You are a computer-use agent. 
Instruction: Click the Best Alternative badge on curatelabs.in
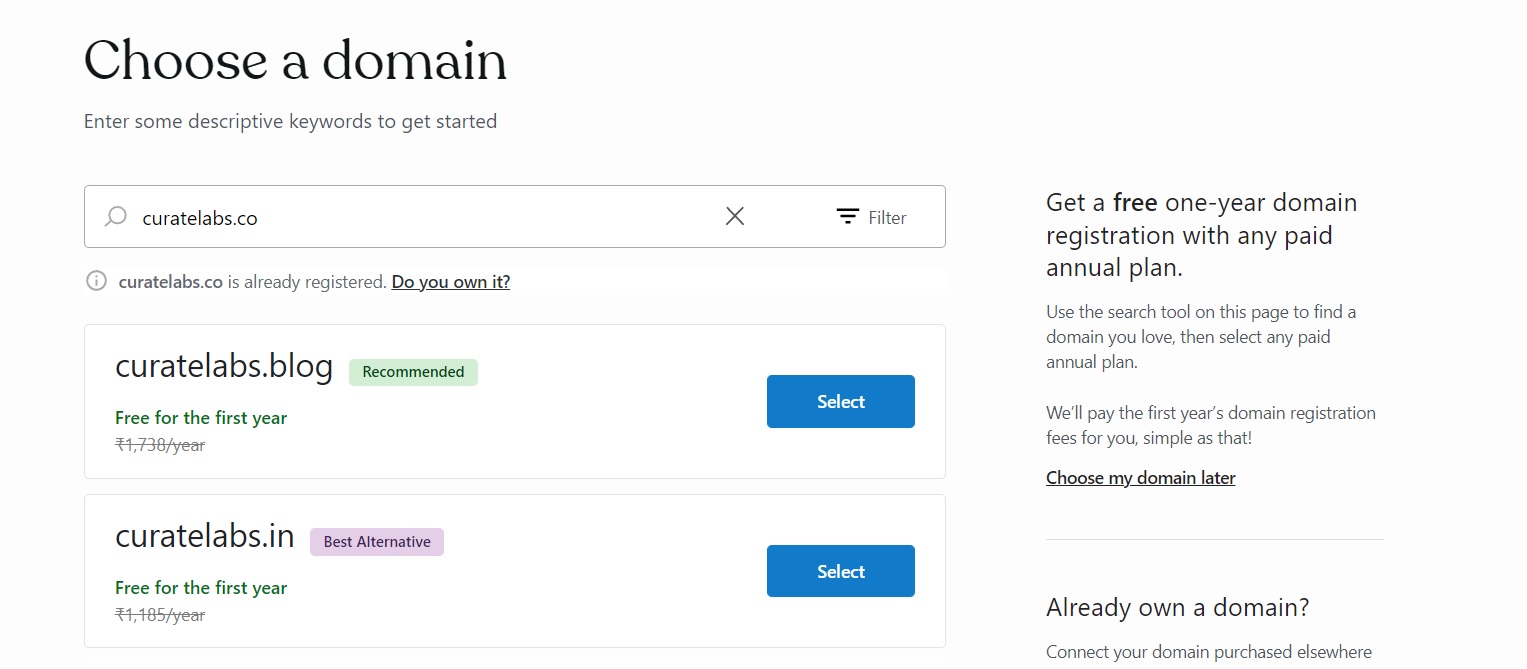pyautogui.click(x=377, y=541)
